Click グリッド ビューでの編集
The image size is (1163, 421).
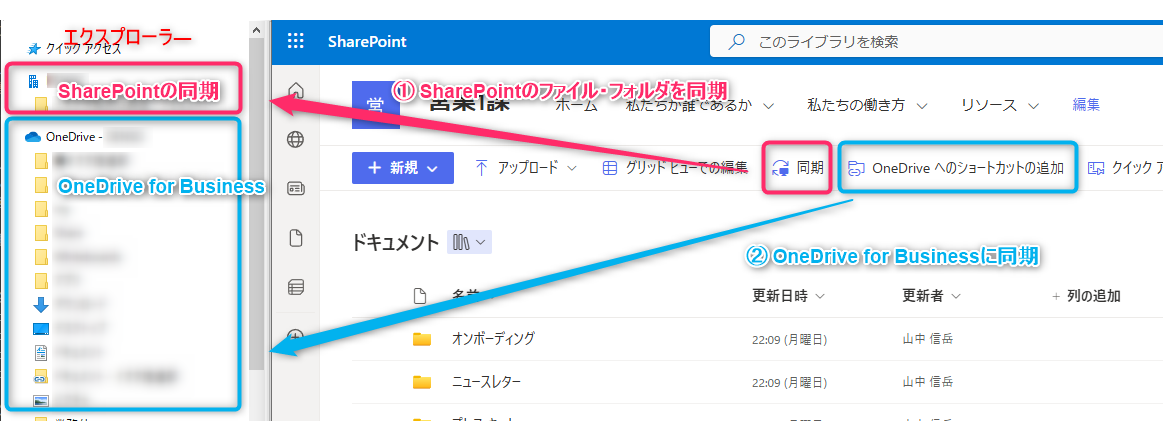[675, 168]
